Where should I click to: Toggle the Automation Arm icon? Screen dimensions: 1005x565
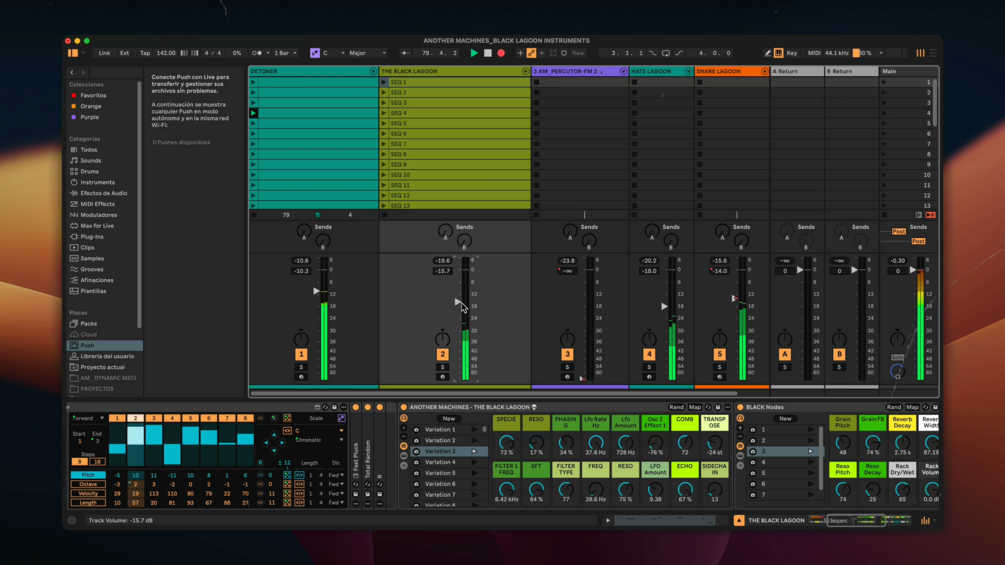click(531, 53)
